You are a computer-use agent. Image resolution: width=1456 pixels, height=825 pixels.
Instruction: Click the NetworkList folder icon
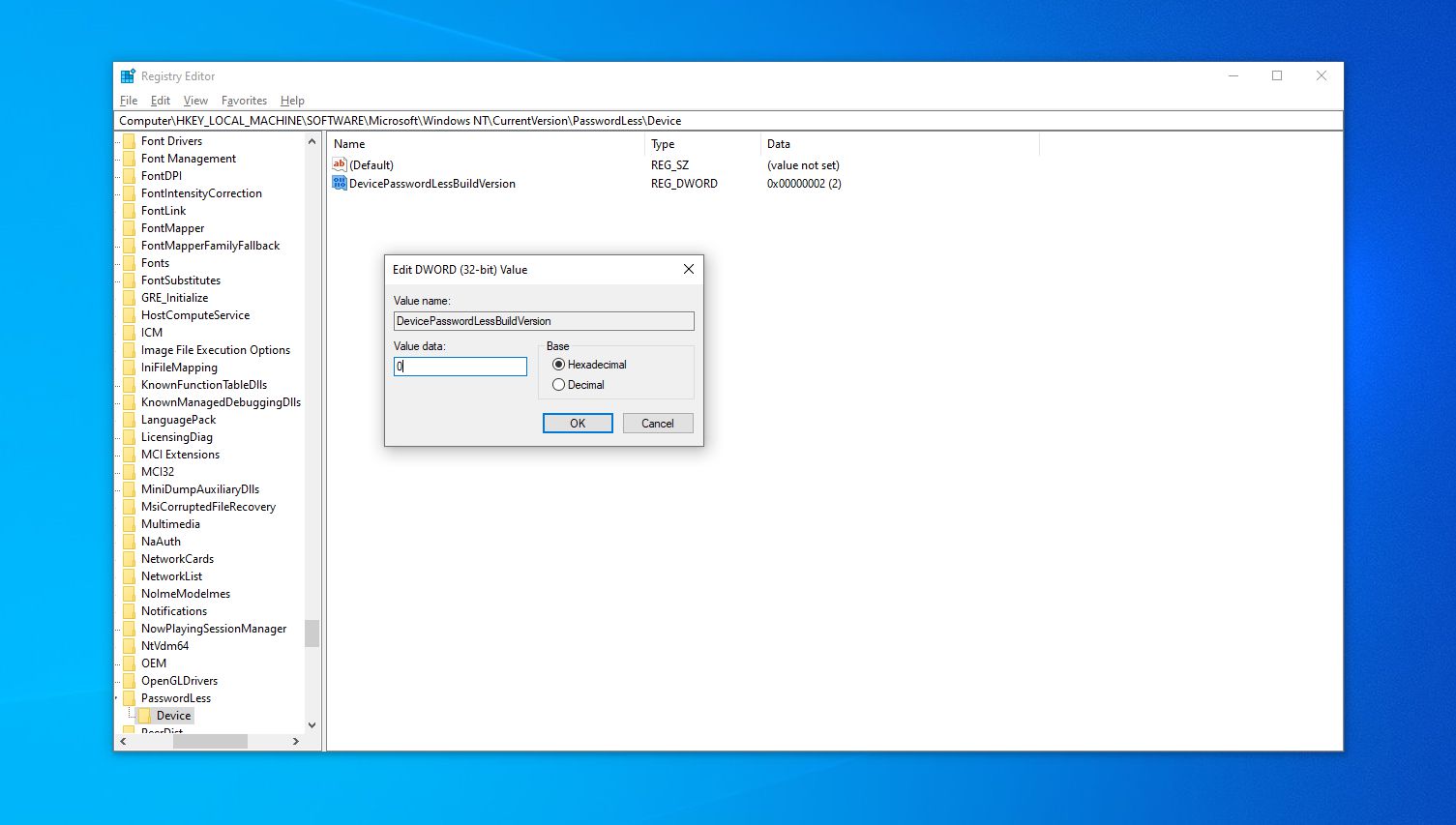click(x=129, y=576)
